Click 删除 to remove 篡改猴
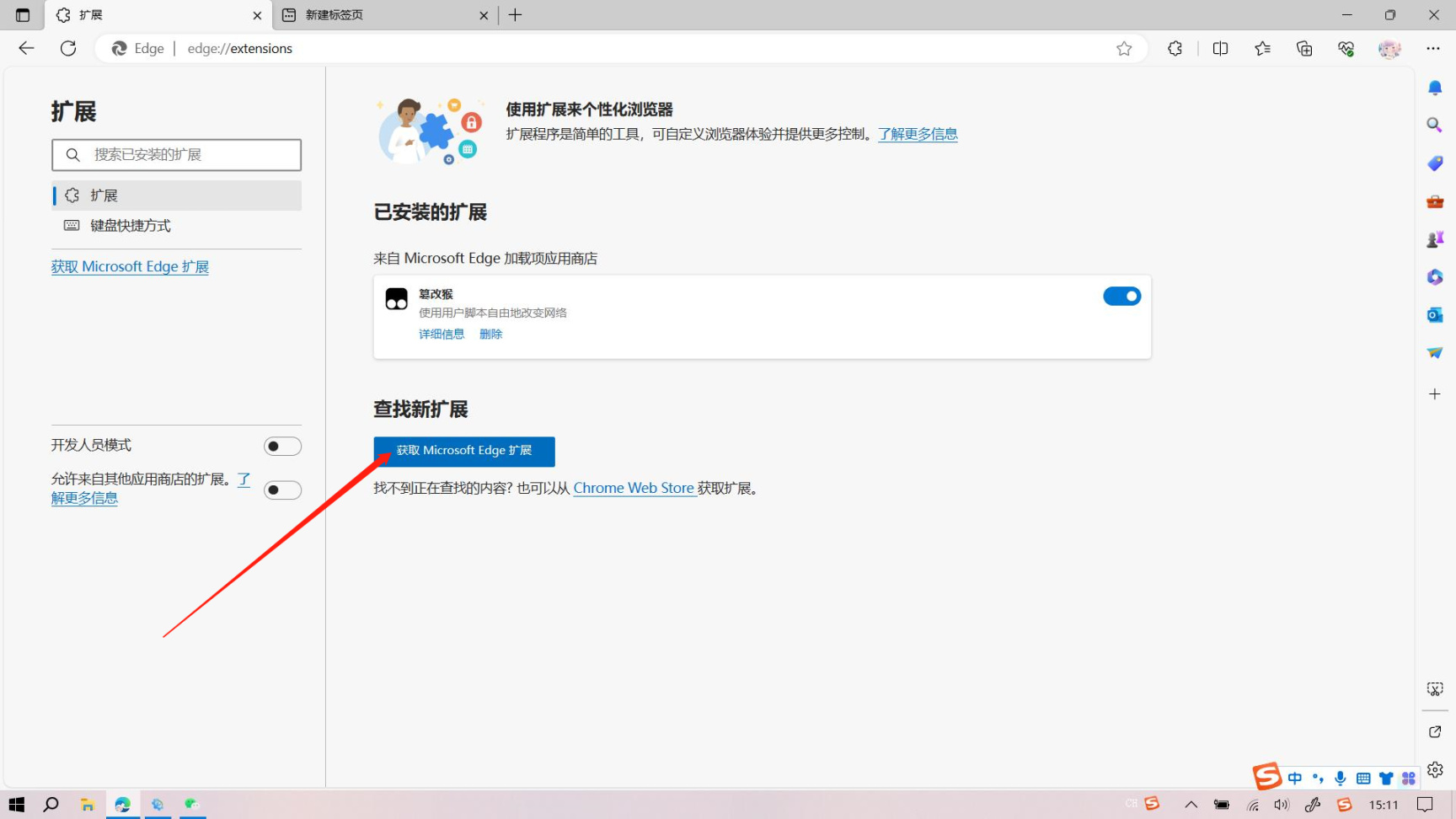 point(490,335)
